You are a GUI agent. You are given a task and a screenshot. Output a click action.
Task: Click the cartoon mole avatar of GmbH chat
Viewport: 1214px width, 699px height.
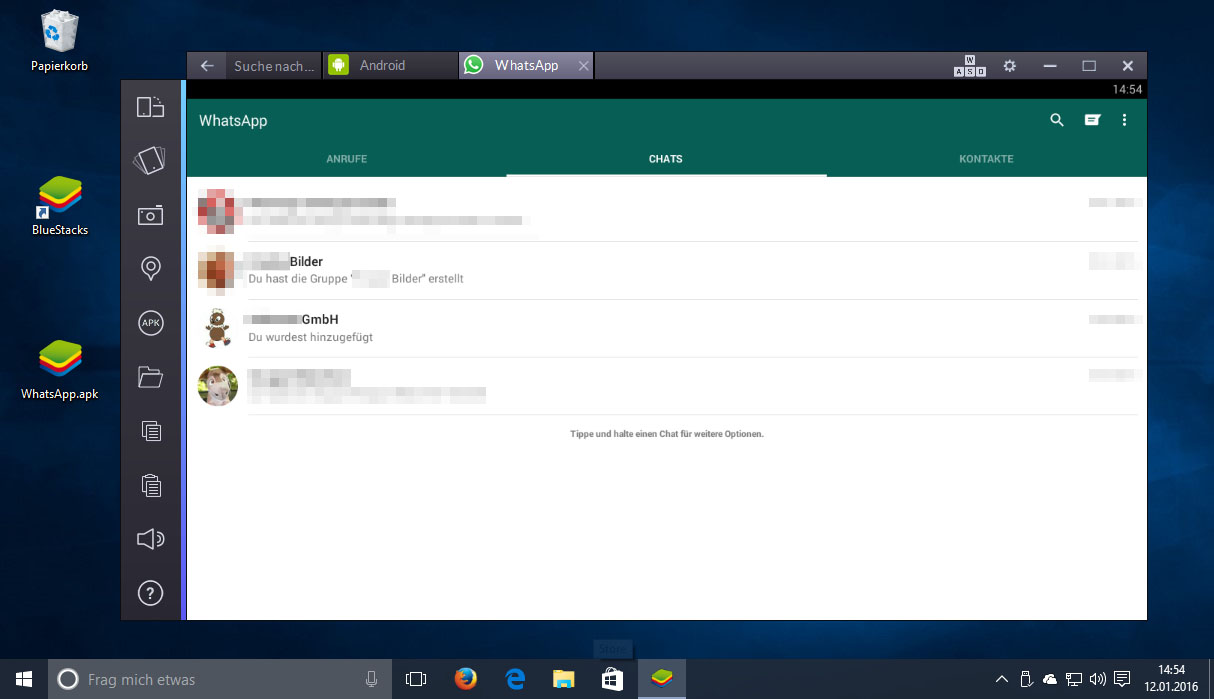click(217, 328)
